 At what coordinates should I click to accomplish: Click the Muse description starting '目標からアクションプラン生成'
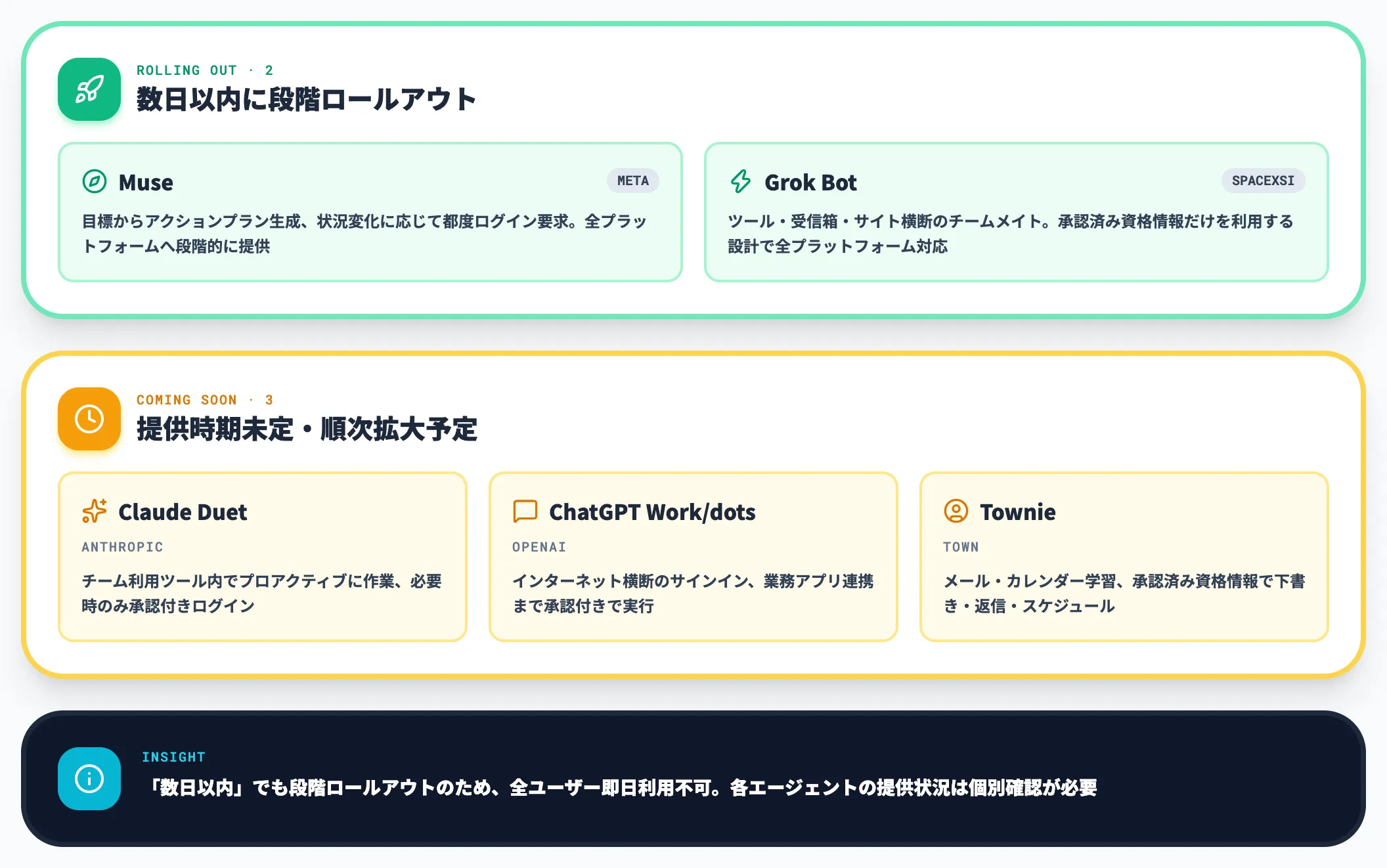tap(364, 234)
